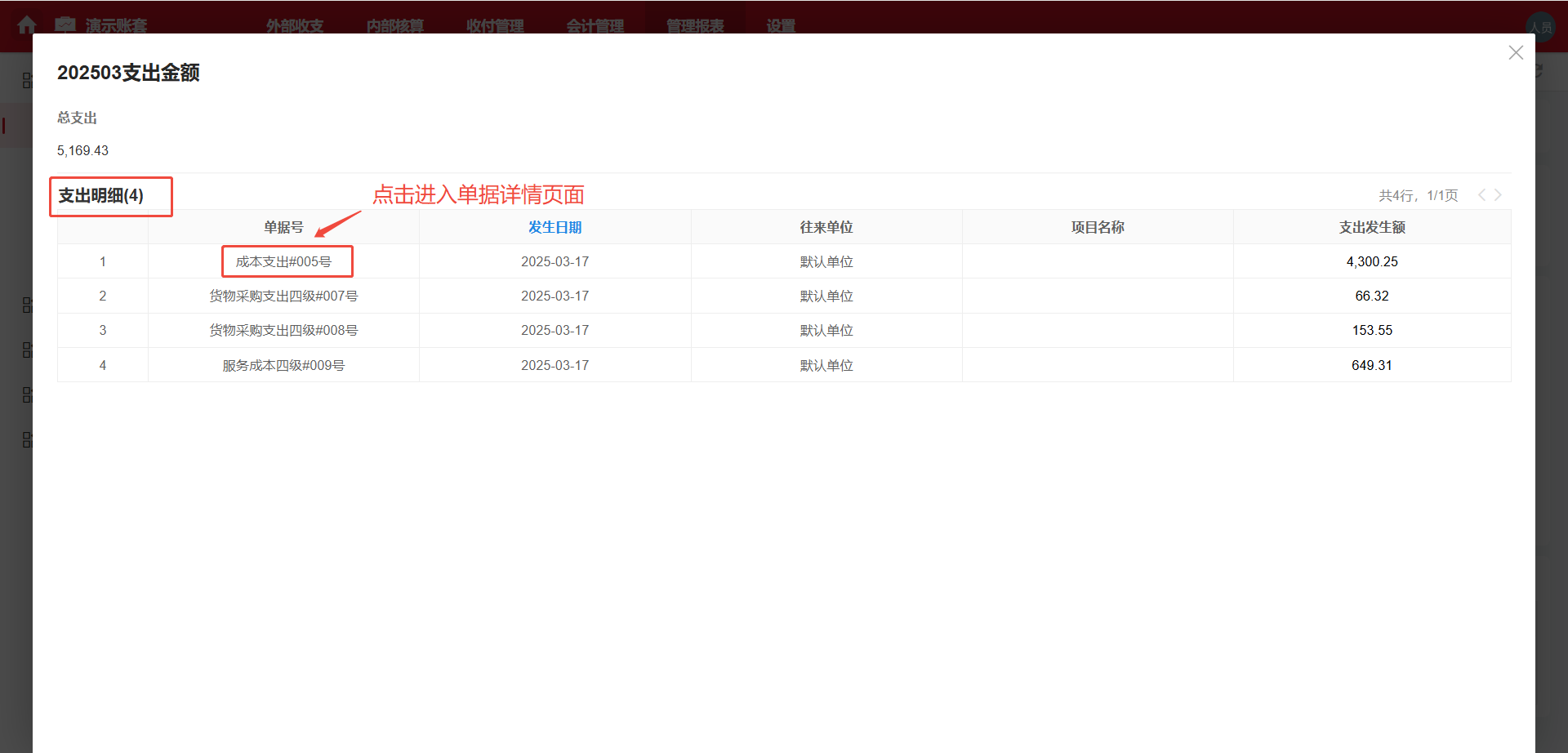Click the fourth module icon in the left sidebar
The width and height of the screenshot is (1568, 753).
coord(27,394)
